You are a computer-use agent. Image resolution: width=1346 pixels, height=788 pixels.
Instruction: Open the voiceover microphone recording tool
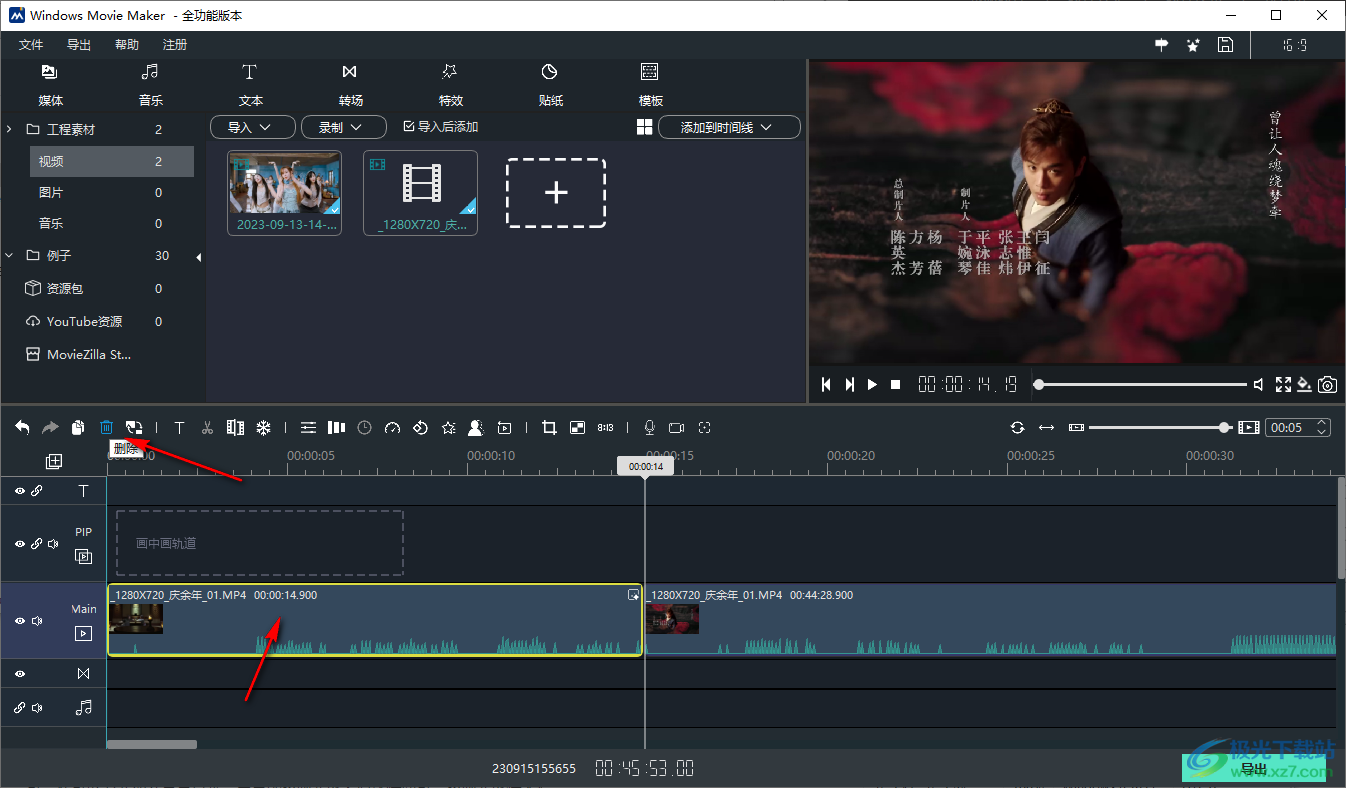[649, 427]
